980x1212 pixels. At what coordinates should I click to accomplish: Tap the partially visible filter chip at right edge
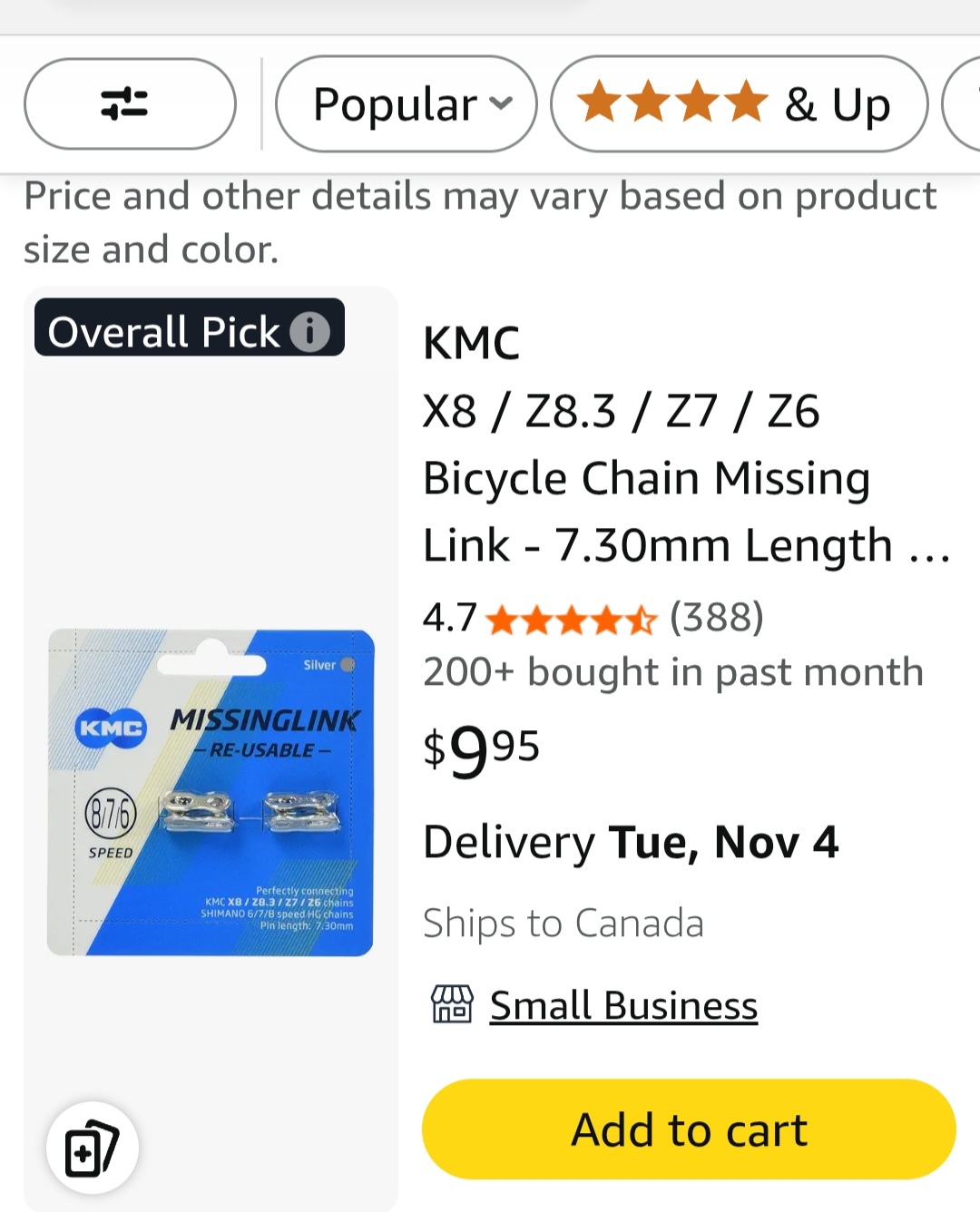[x=964, y=104]
